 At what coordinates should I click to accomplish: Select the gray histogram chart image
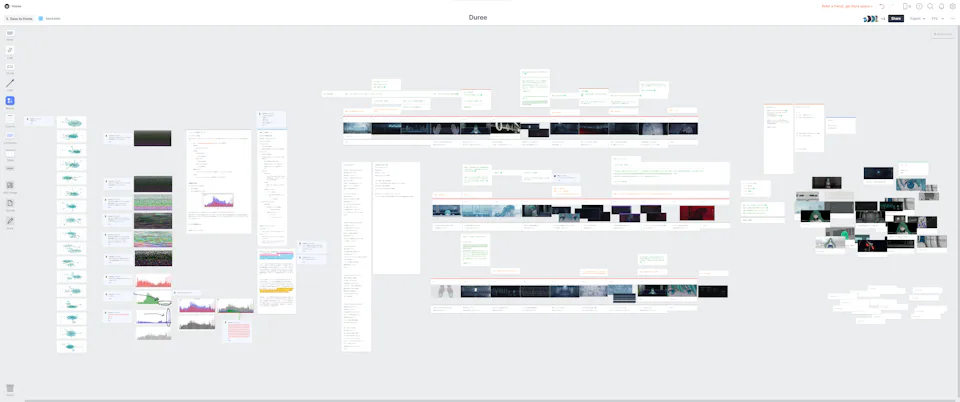pos(153,334)
